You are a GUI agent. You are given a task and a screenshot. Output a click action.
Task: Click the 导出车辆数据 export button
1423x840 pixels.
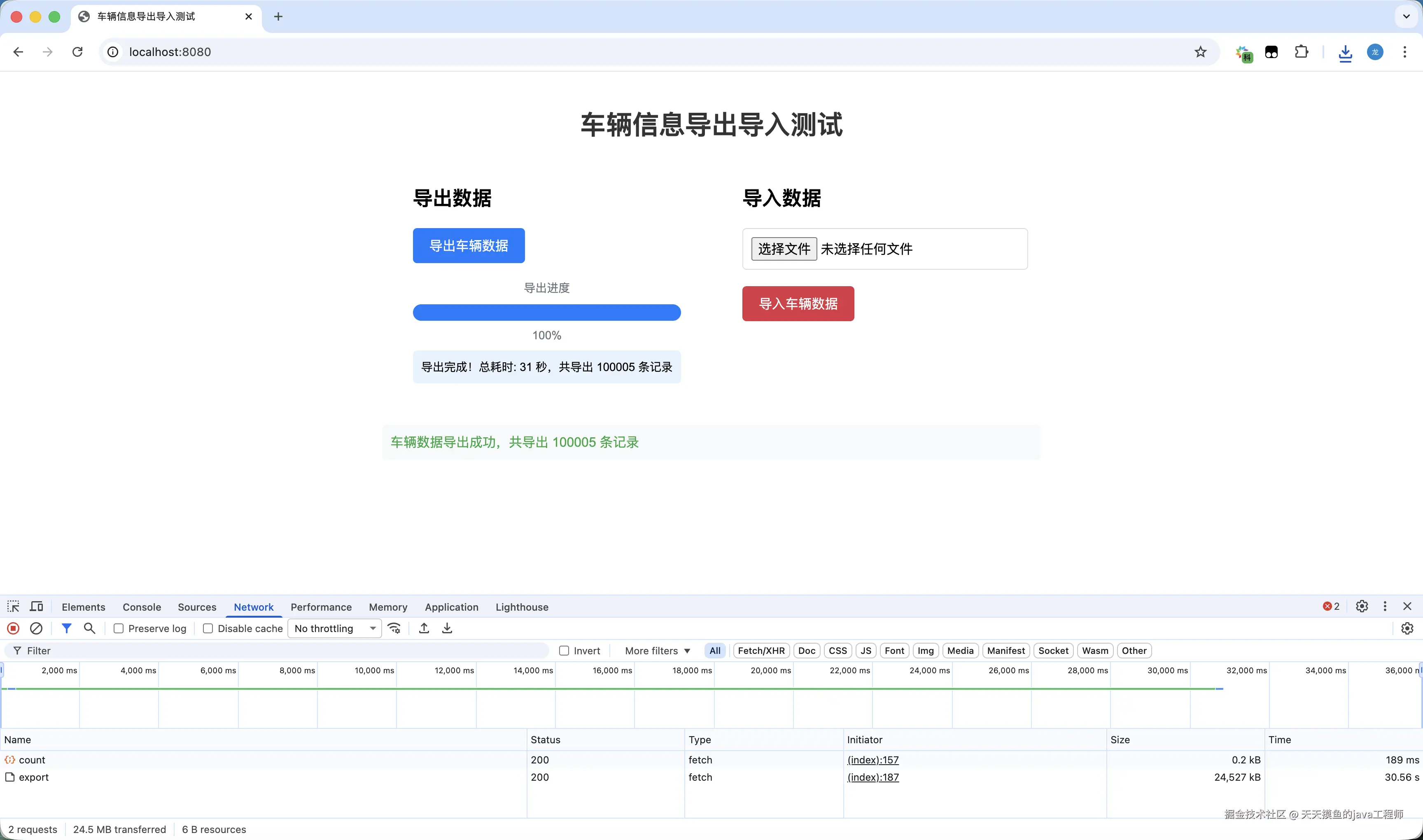click(469, 246)
